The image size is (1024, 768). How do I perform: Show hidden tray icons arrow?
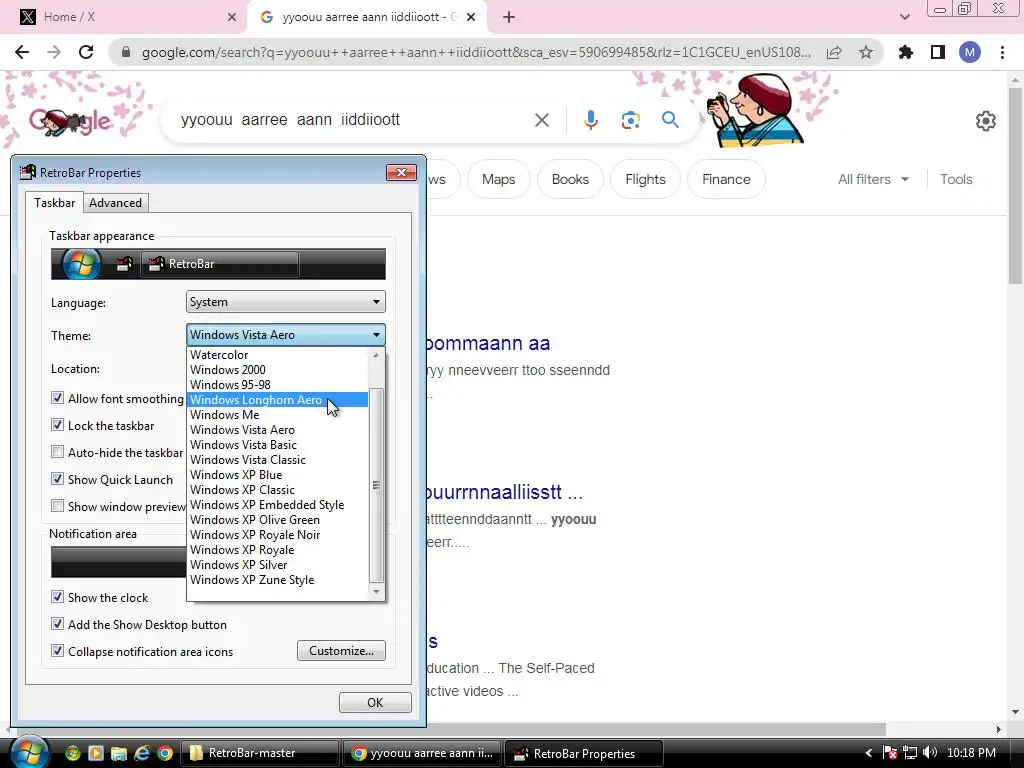(x=869, y=753)
